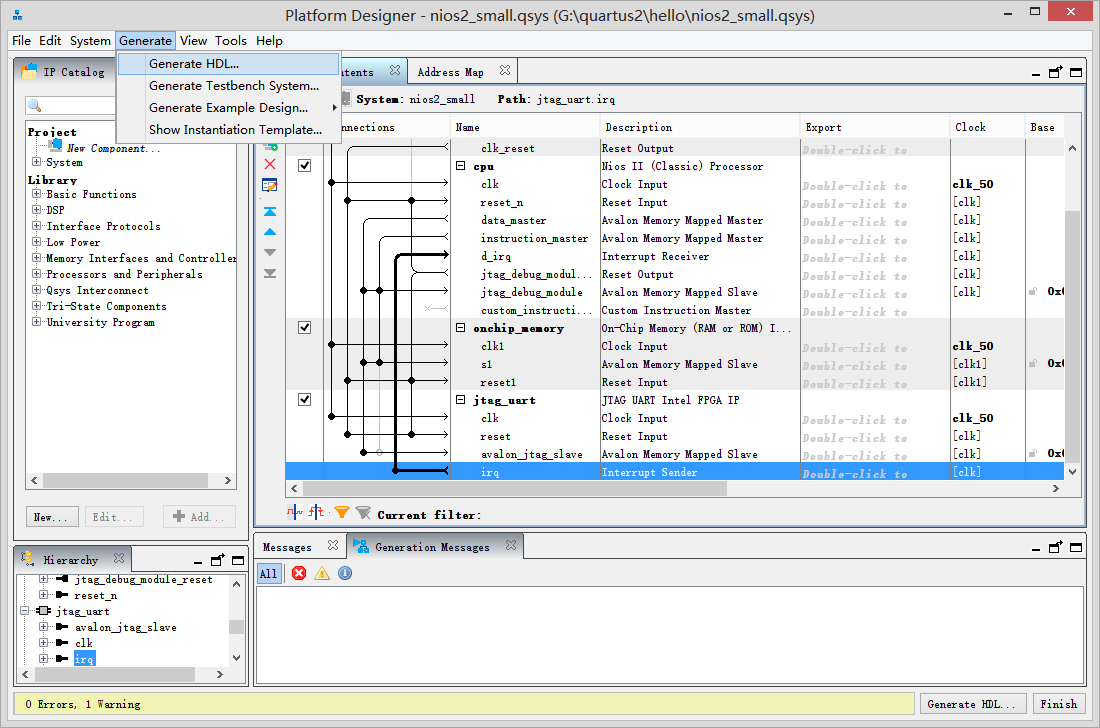
Task: Click the IP Catalog search magnifier icon
Action: tap(34, 106)
